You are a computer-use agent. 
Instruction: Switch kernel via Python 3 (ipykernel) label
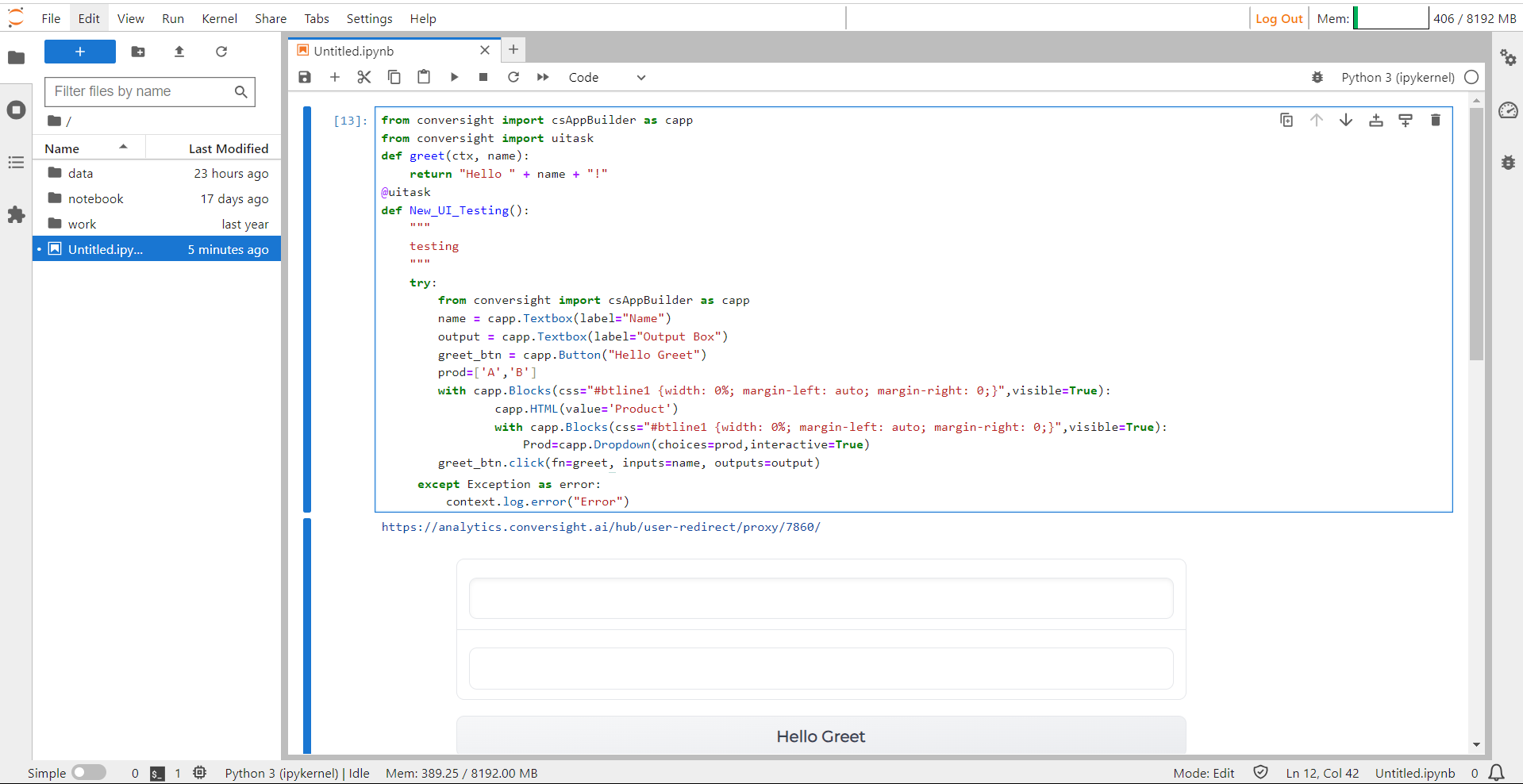(1398, 77)
